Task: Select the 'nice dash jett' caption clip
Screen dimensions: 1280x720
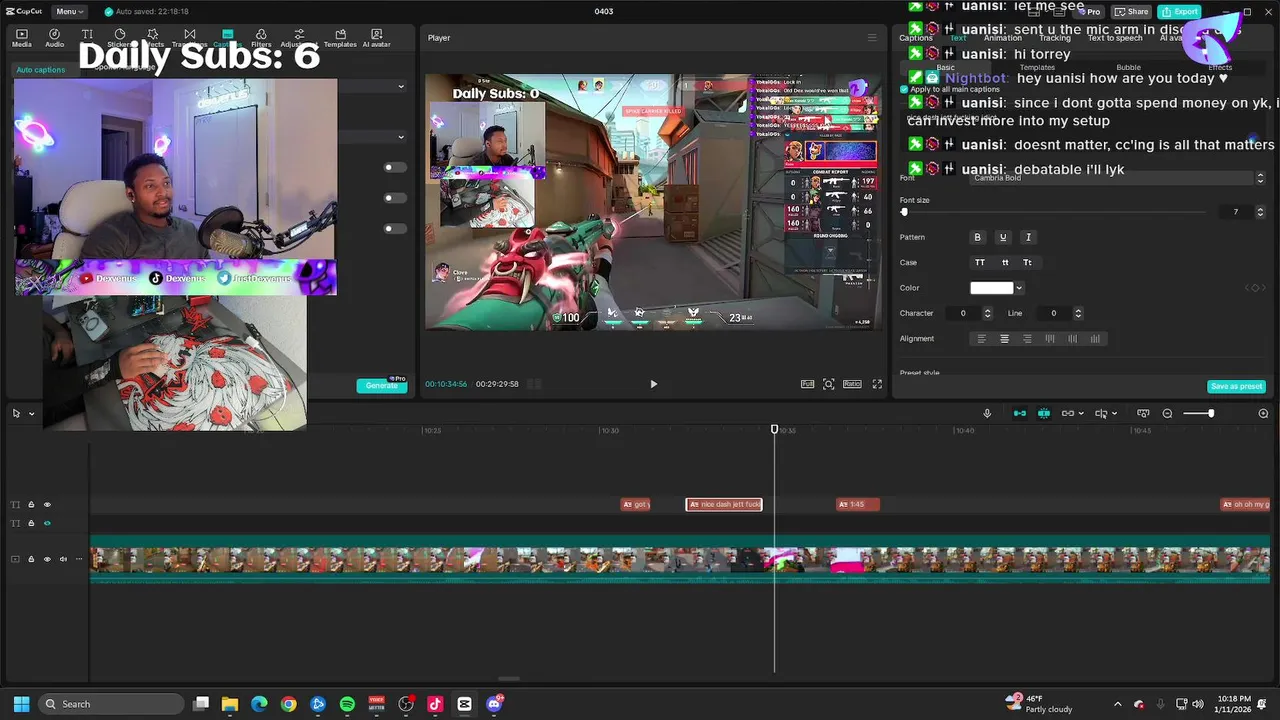Action: pyautogui.click(x=724, y=504)
